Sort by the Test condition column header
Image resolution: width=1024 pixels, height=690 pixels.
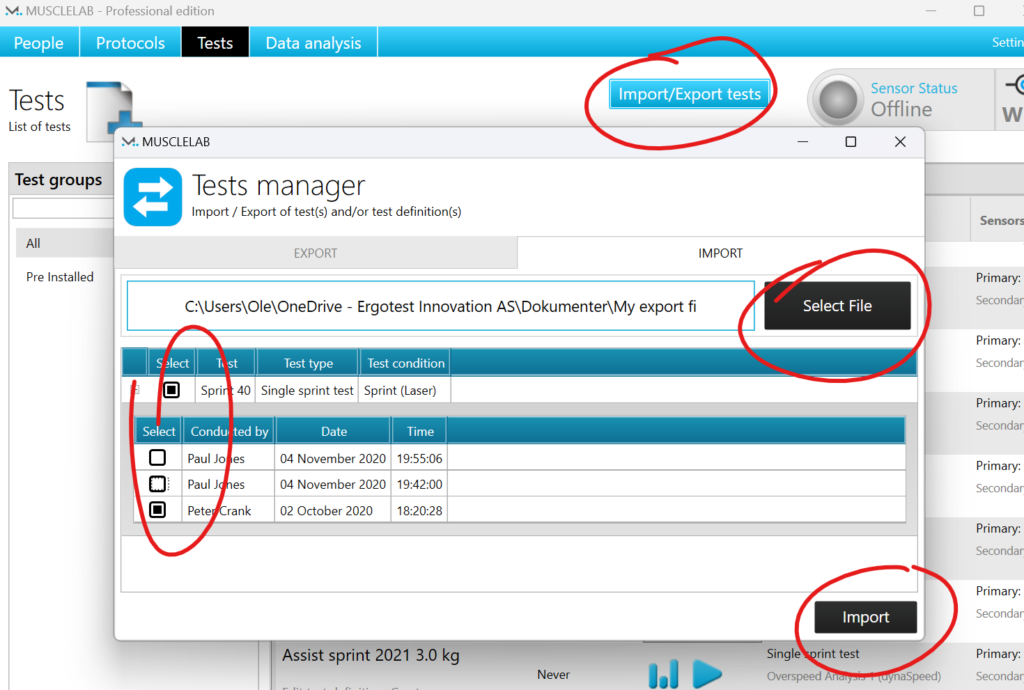(x=406, y=363)
